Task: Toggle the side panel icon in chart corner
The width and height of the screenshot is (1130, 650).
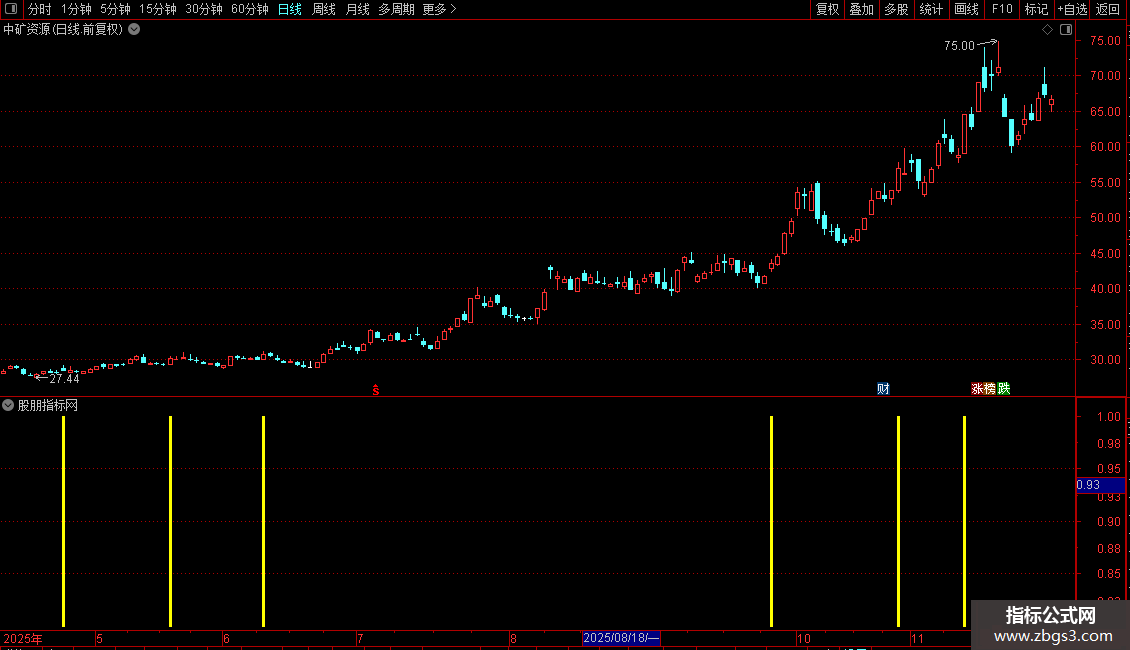Action: (x=1066, y=30)
